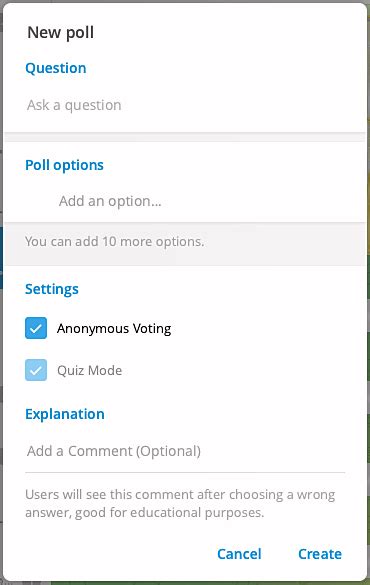The image size is (370, 585).
Task: Click the "You can add 10 more options." hint
Action: tap(115, 241)
